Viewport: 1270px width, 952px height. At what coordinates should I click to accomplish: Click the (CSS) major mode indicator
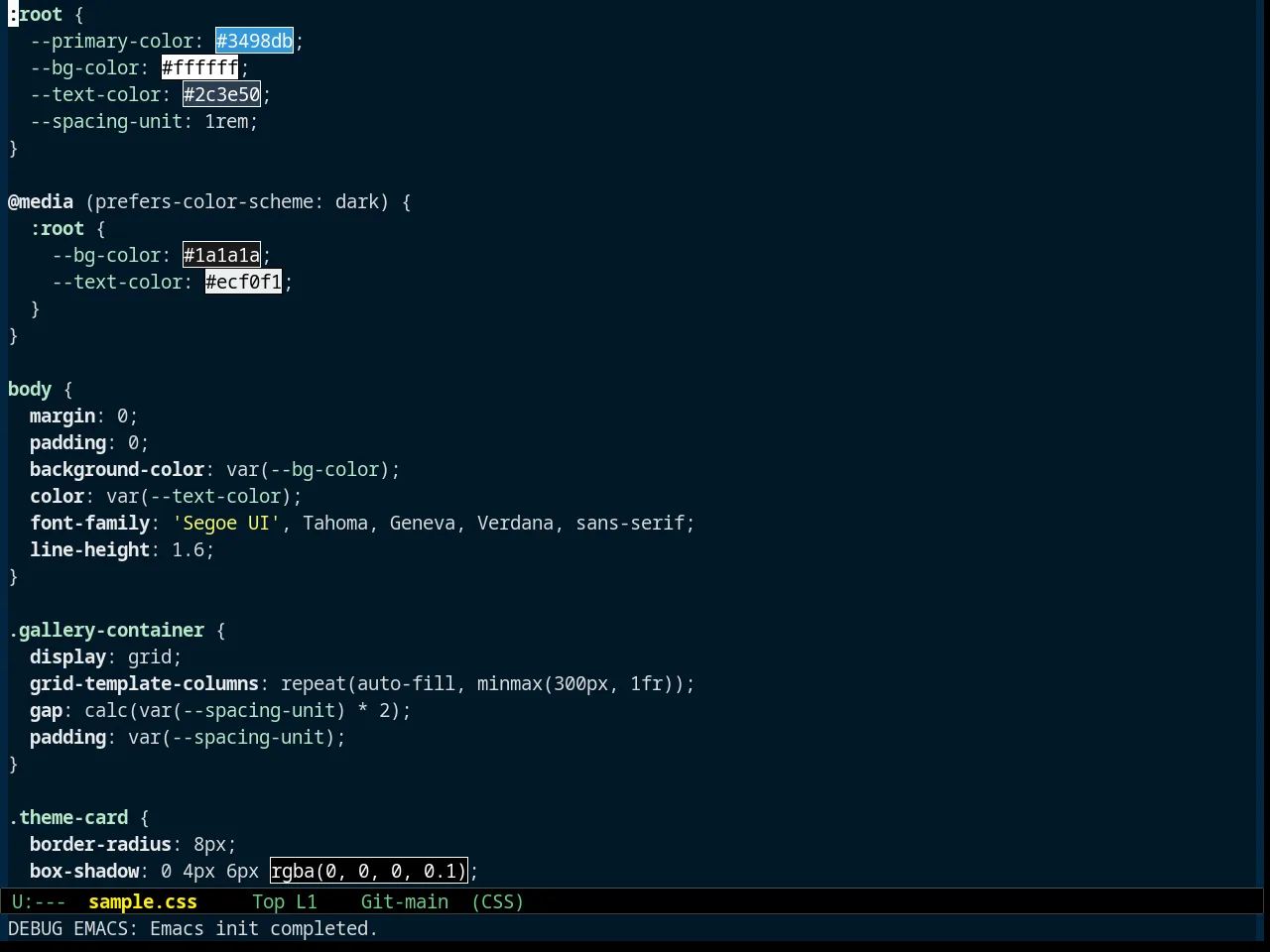[x=498, y=901]
